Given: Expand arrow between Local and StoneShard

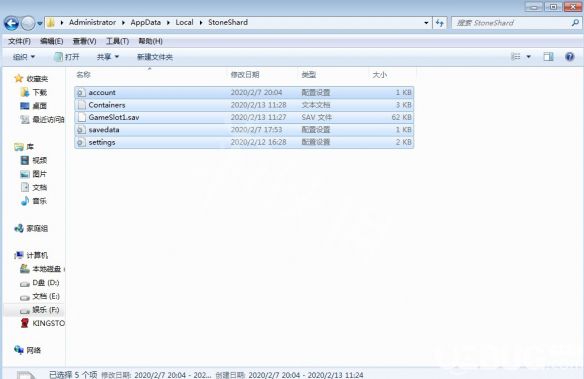Looking at the screenshot, I should point(201,23).
